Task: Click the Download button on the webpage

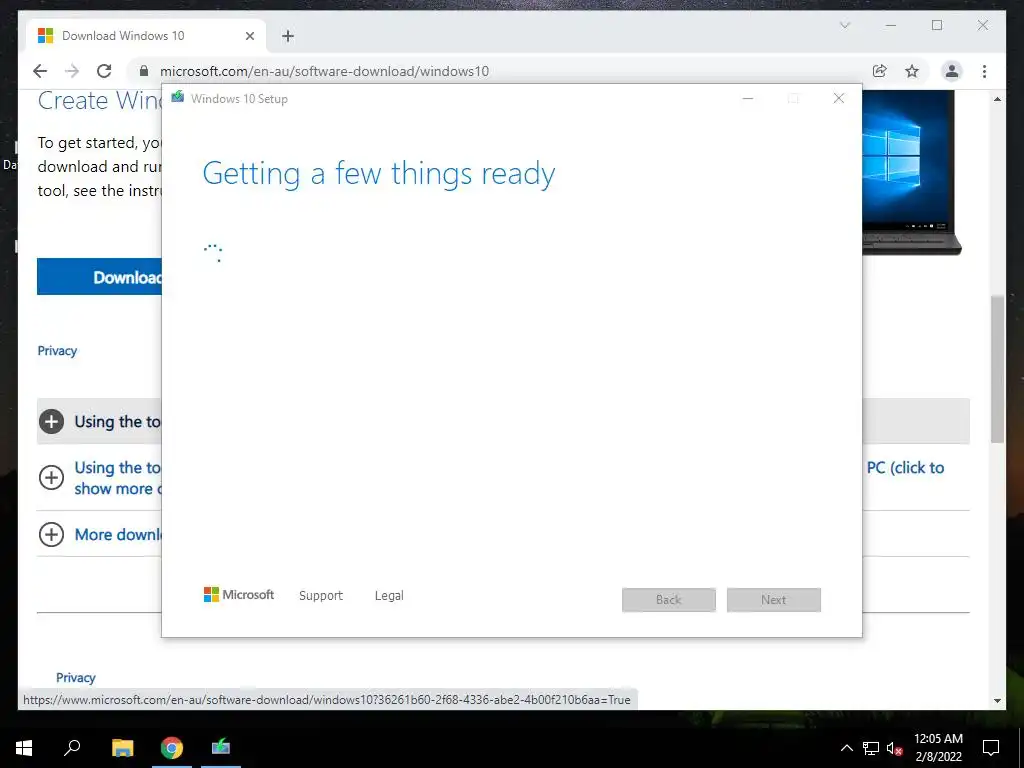Action: click(99, 276)
